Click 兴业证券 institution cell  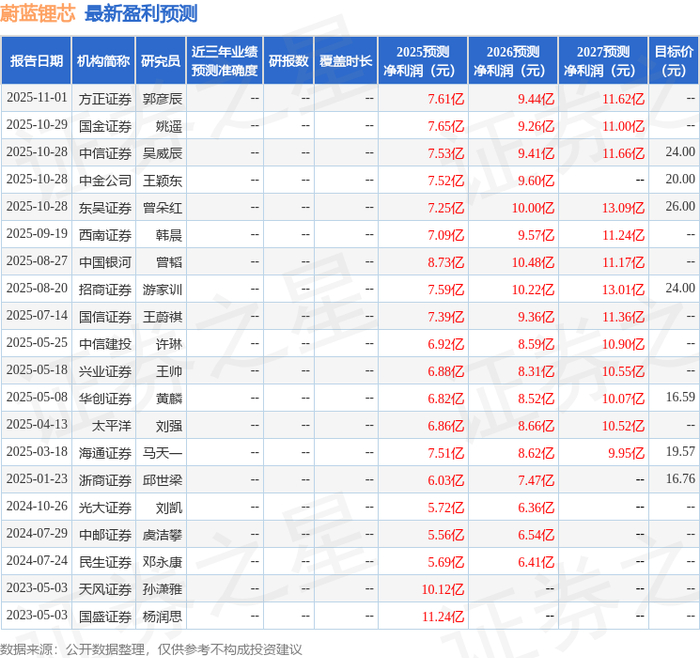click(x=105, y=371)
